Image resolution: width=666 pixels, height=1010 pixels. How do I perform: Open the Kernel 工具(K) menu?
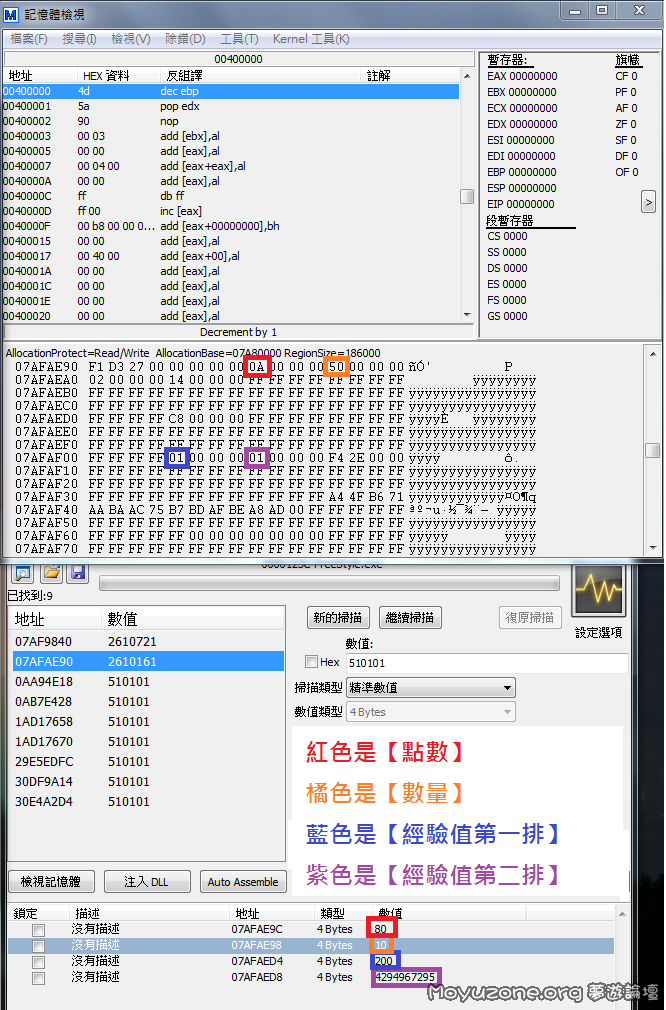click(x=311, y=39)
